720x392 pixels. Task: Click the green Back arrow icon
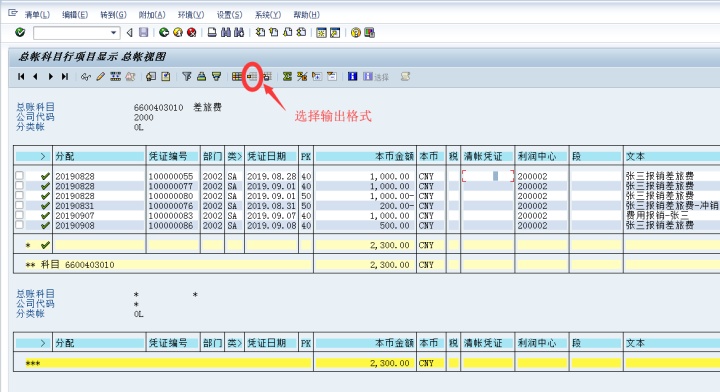[x=164, y=33]
